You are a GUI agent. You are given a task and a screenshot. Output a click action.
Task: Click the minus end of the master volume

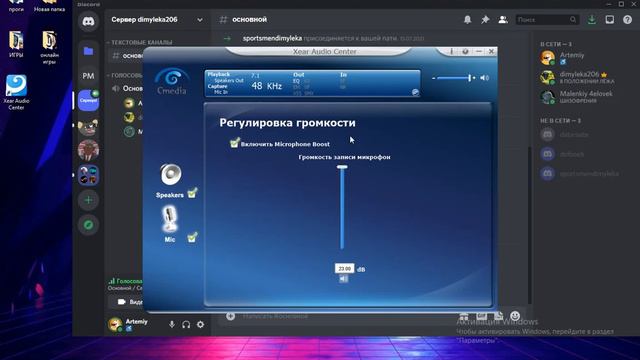click(433, 78)
